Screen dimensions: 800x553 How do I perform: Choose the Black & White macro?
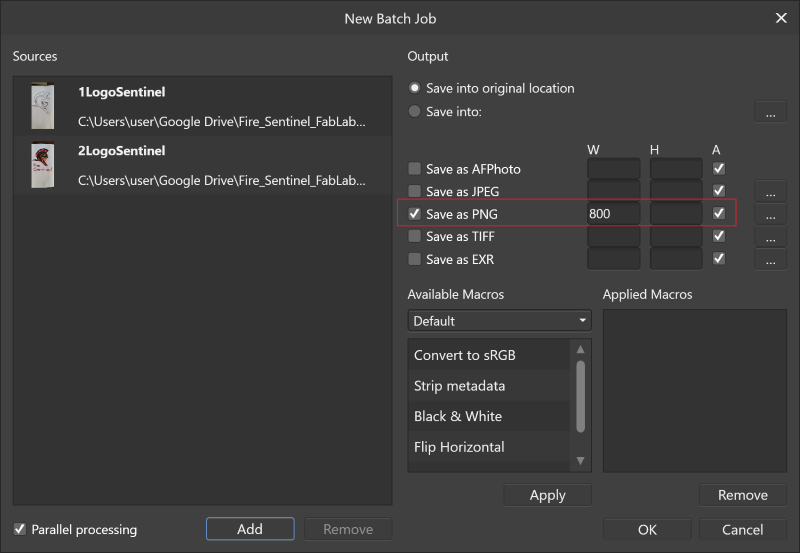tap(458, 416)
